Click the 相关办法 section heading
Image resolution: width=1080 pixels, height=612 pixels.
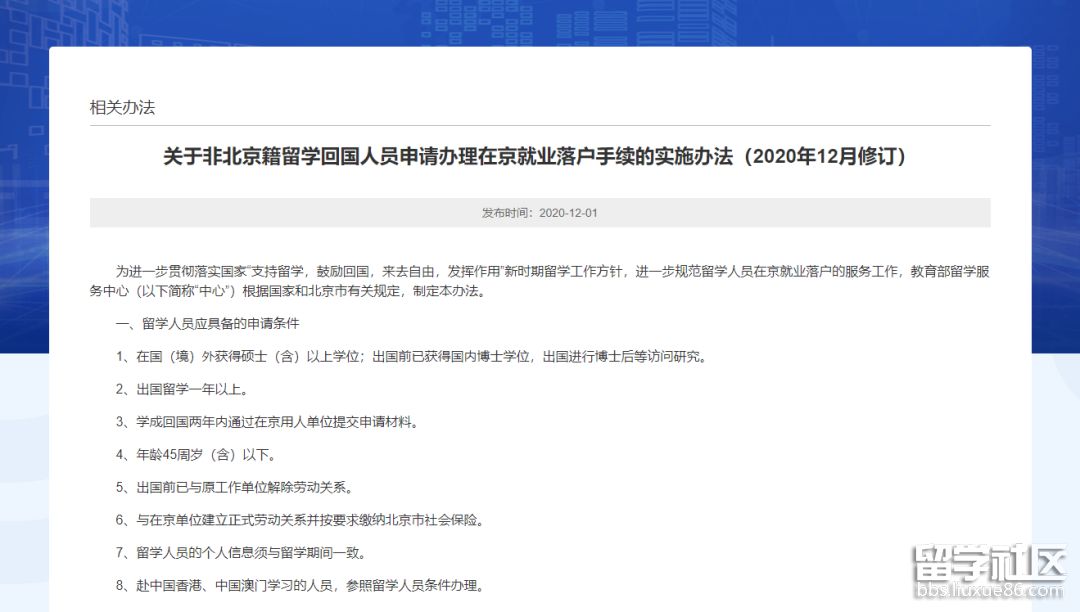[x=122, y=107]
